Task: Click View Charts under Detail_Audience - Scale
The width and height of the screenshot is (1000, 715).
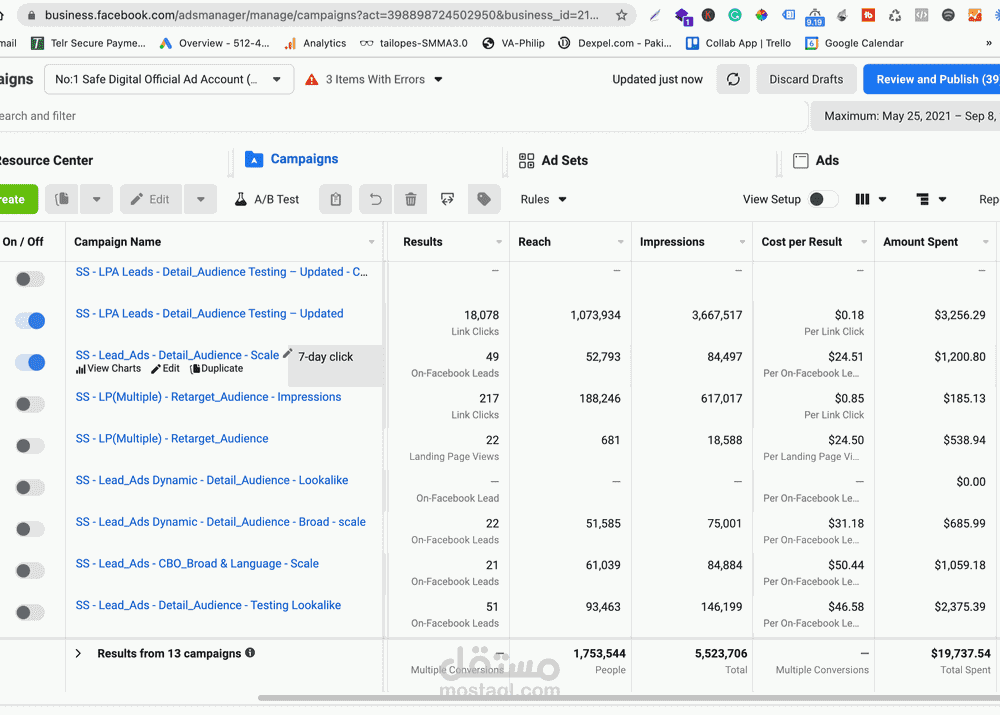Action: (x=108, y=369)
